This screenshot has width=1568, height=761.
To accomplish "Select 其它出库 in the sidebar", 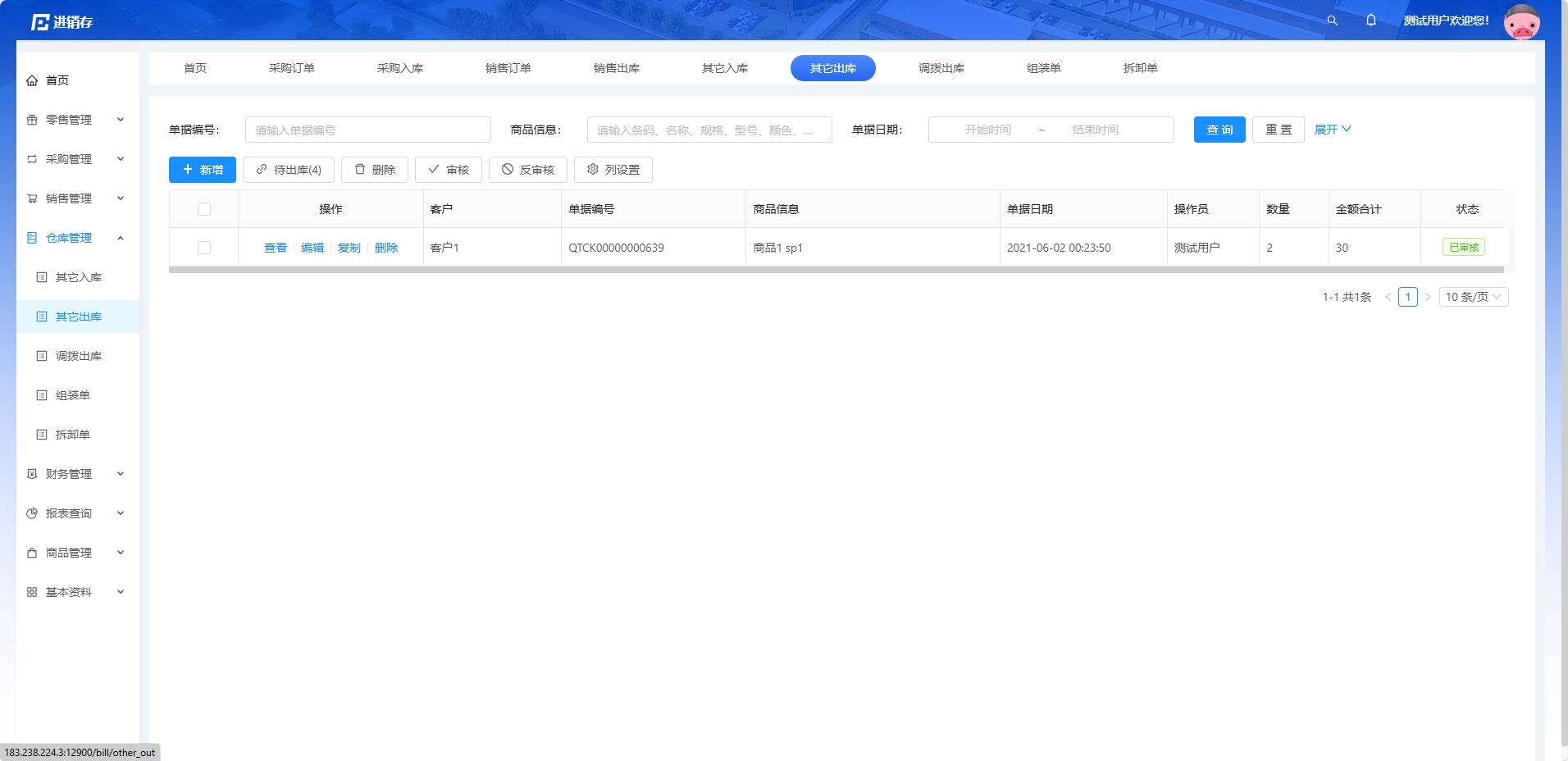I will [78, 317].
